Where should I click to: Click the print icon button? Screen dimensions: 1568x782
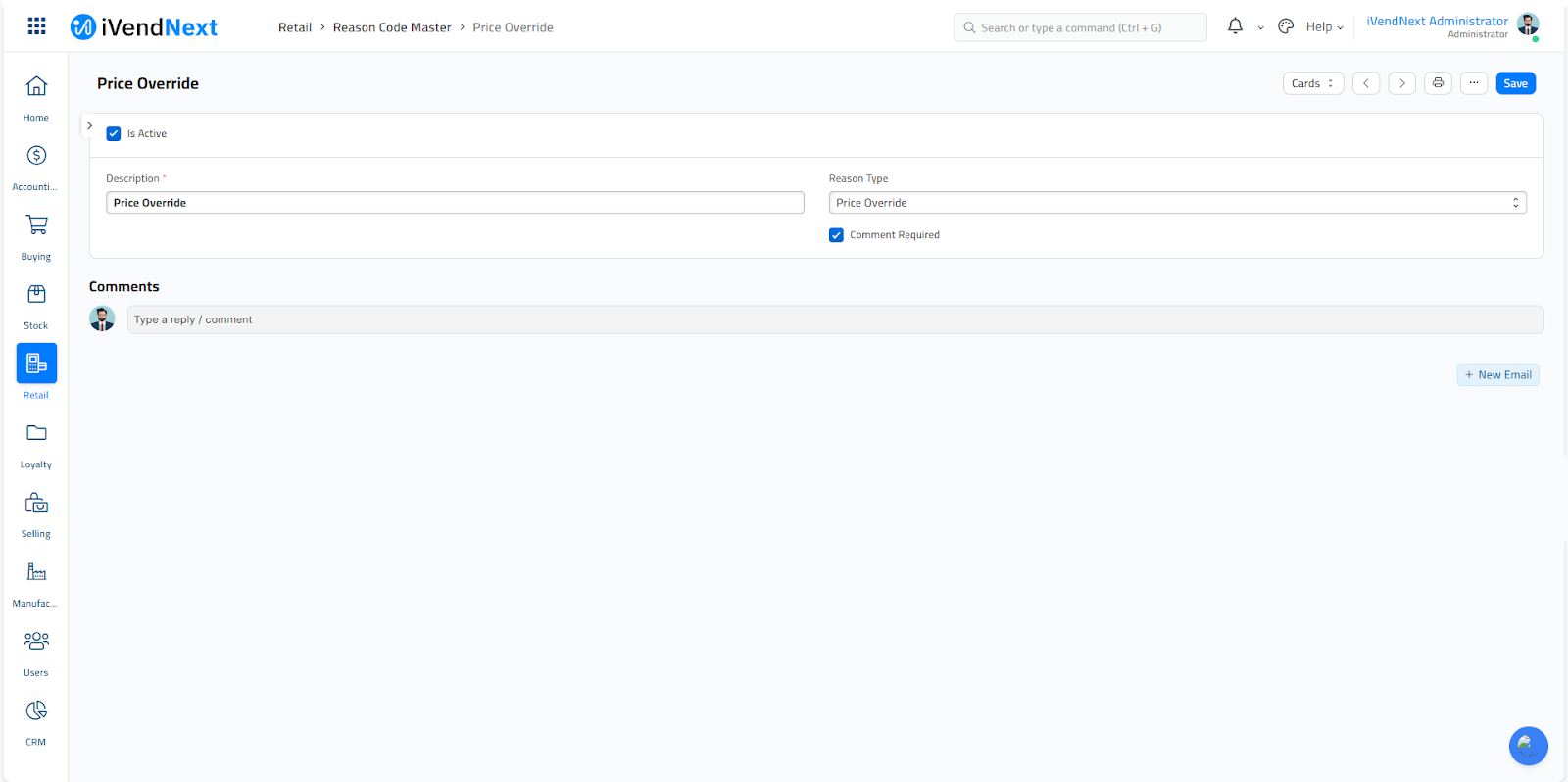tap(1438, 83)
